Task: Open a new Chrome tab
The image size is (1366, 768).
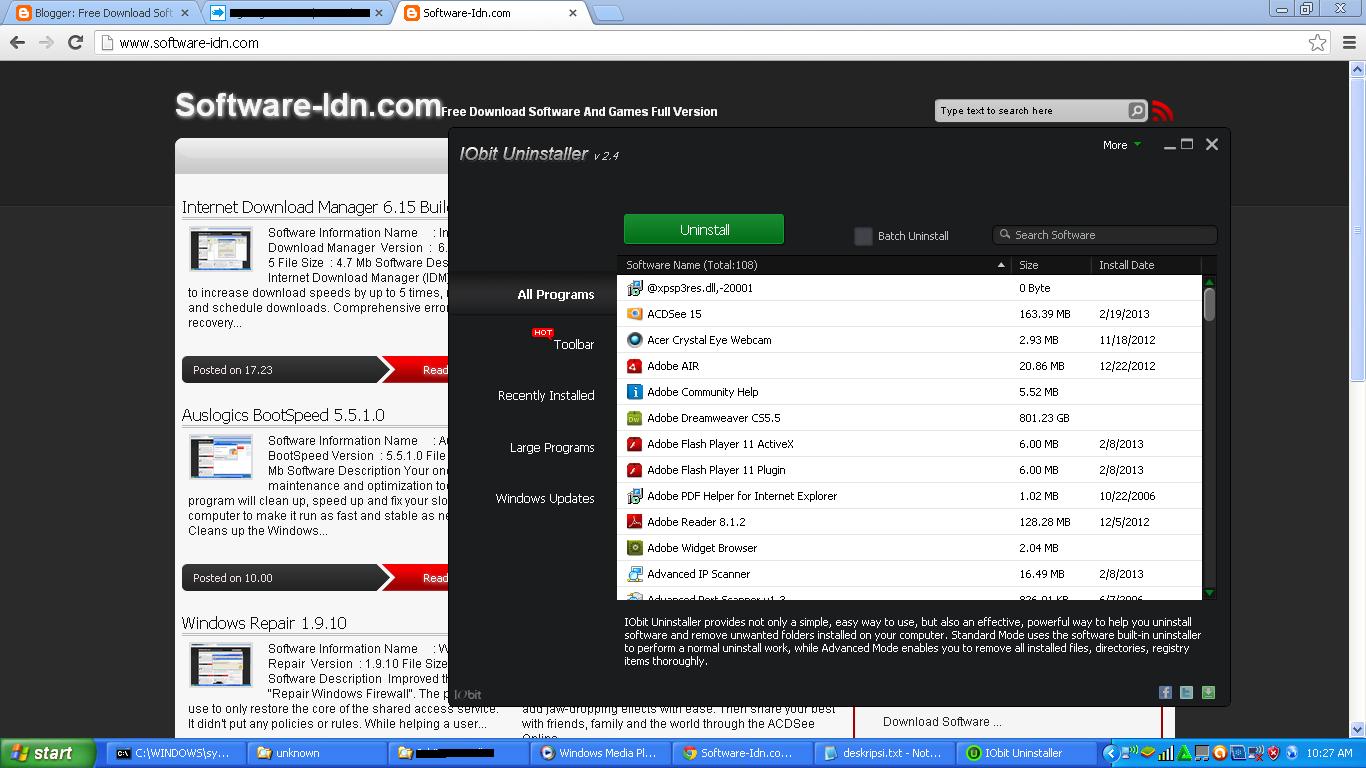Action: pyautogui.click(x=607, y=13)
